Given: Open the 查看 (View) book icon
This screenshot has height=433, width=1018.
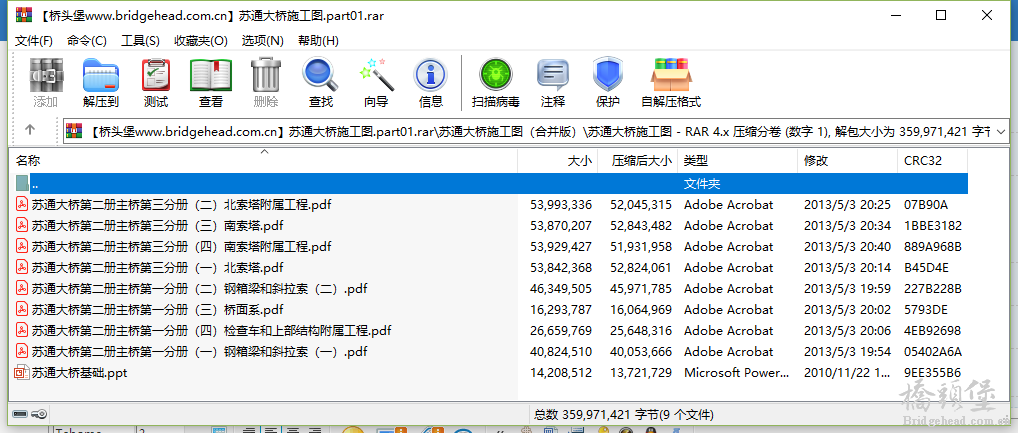Looking at the screenshot, I should coord(211,75).
